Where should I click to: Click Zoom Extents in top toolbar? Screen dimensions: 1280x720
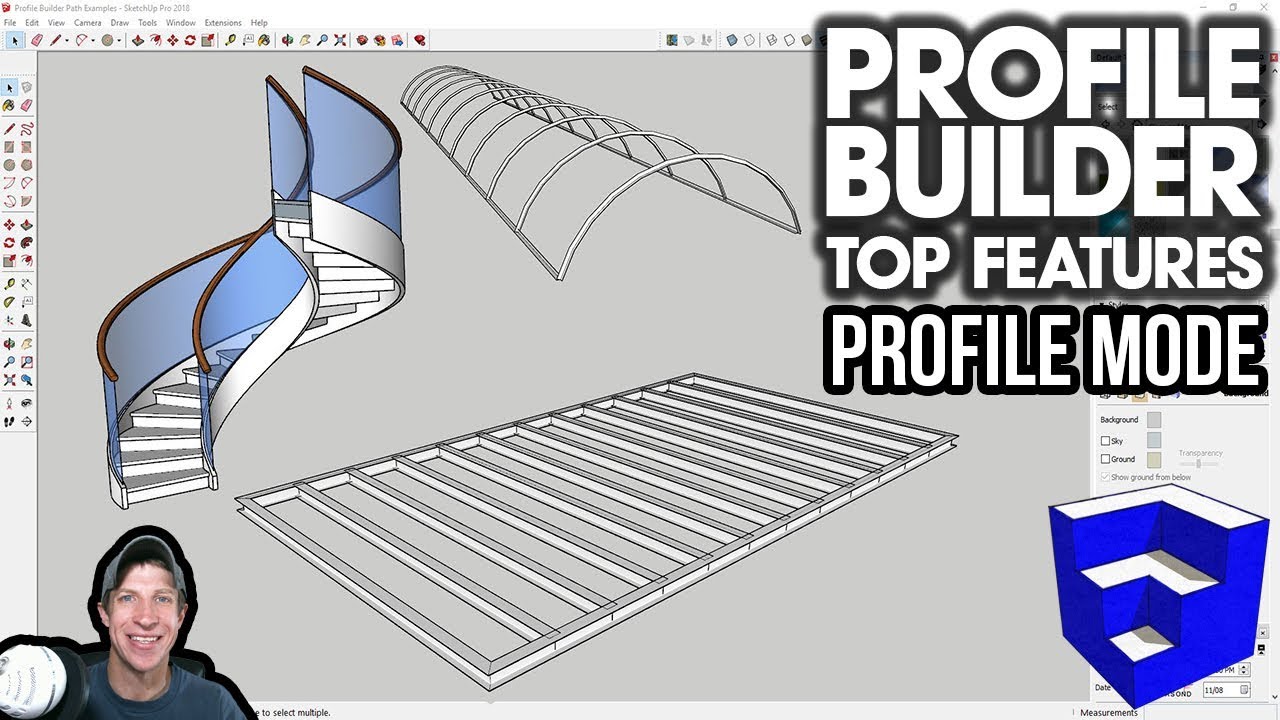tap(339, 40)
